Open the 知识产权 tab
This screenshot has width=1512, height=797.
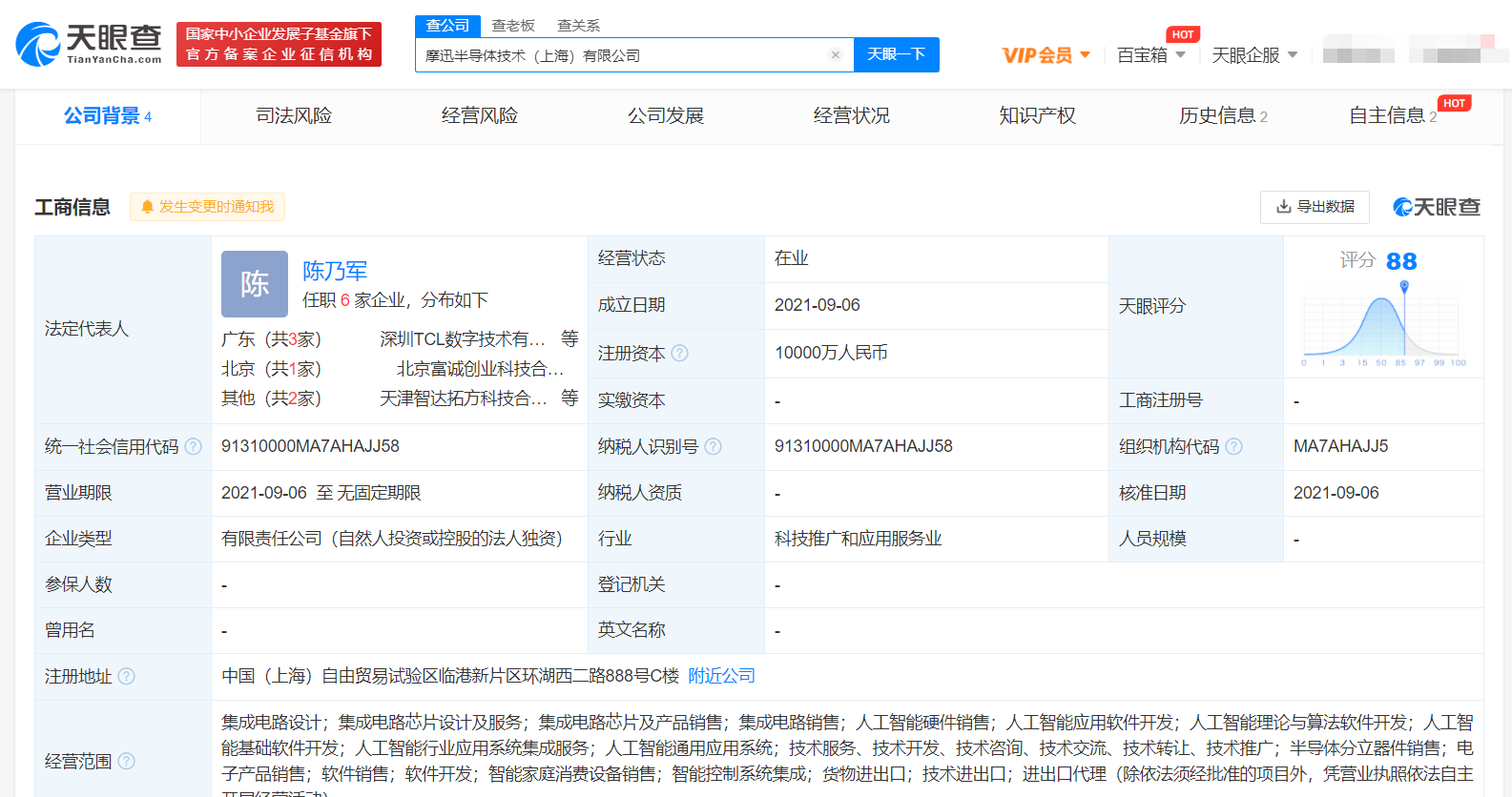1037,115
